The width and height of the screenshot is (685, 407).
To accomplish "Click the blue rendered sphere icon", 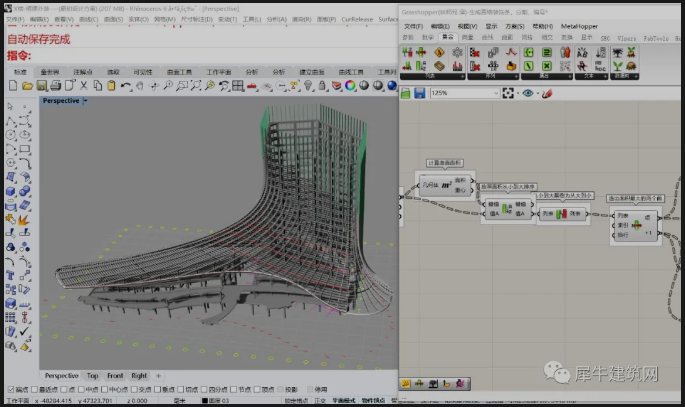I will pos(392,86).
